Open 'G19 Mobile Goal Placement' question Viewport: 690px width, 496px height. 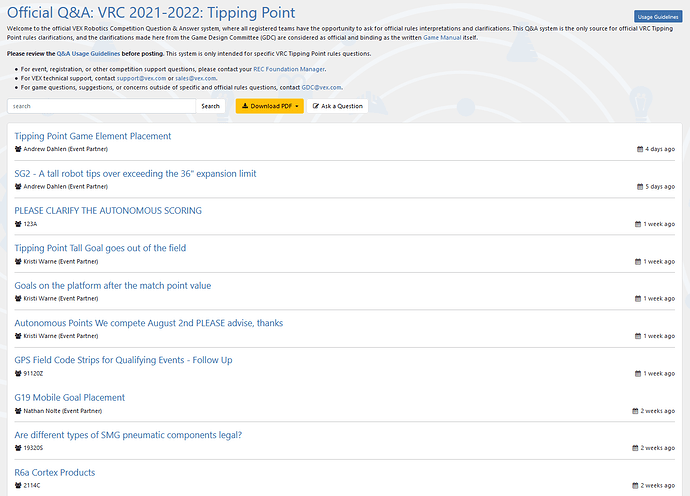tap(70, 397)
